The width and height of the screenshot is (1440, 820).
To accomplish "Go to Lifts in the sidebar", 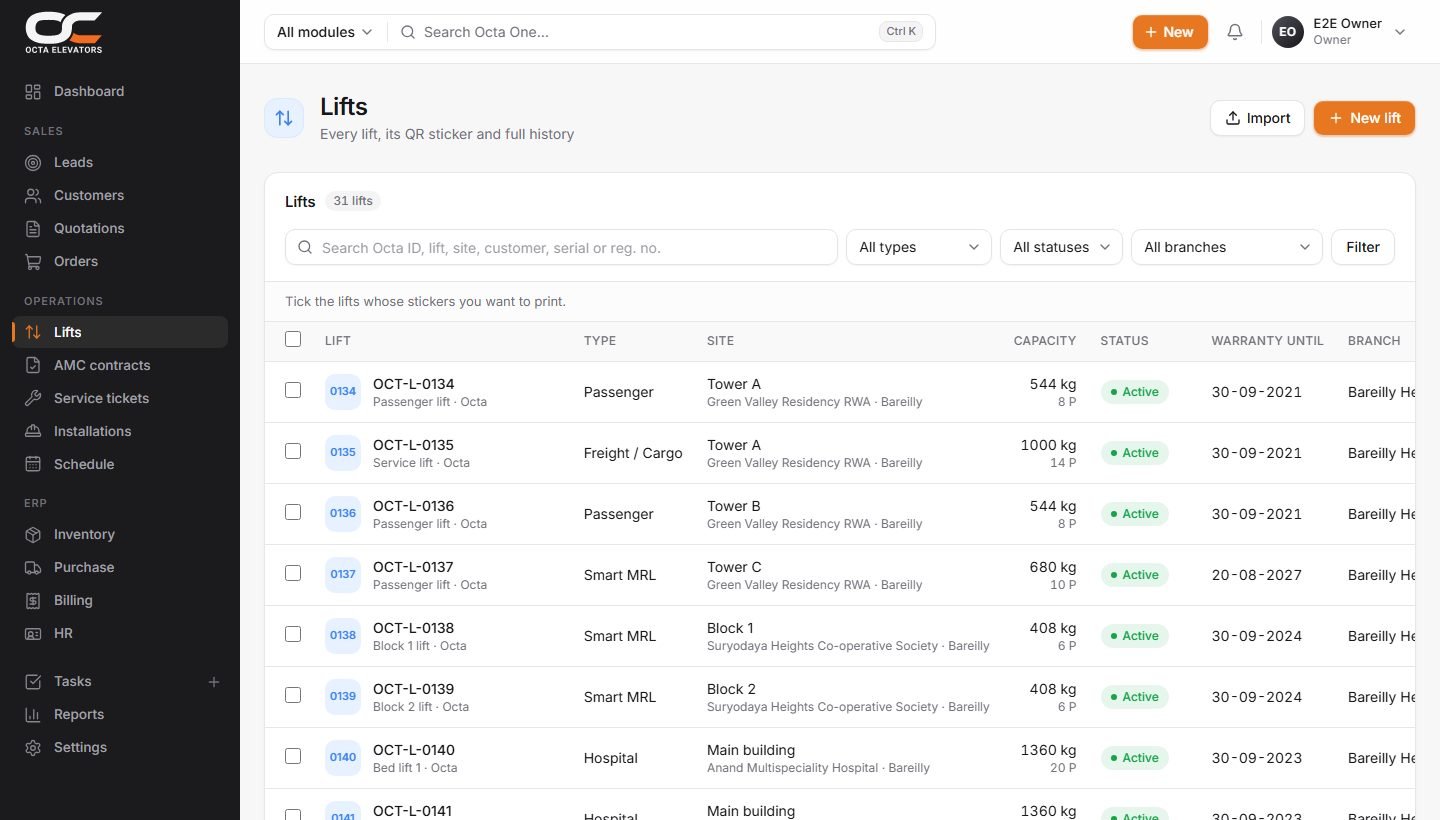I will click(x=120, y=332).
